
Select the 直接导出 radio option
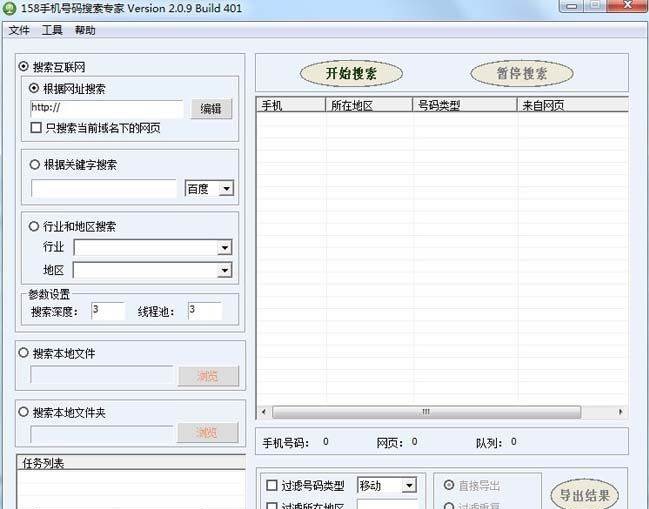pyautogui.click(x=449, y=485)
